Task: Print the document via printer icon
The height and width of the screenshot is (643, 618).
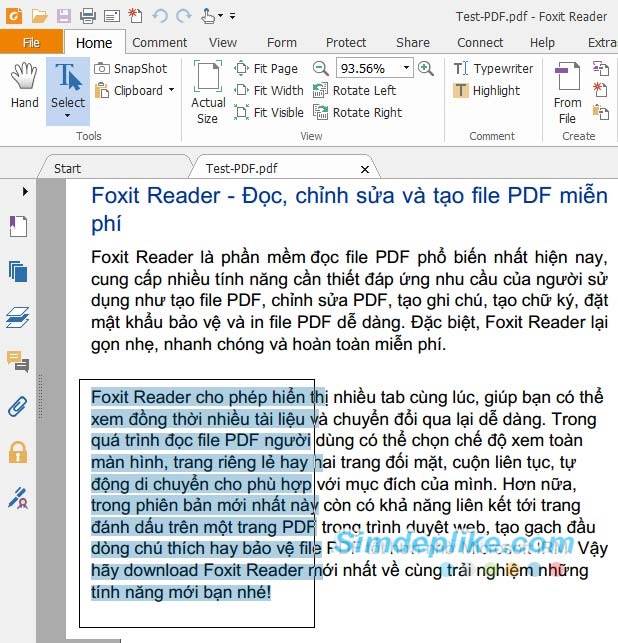Action: (x=88, y=16)
